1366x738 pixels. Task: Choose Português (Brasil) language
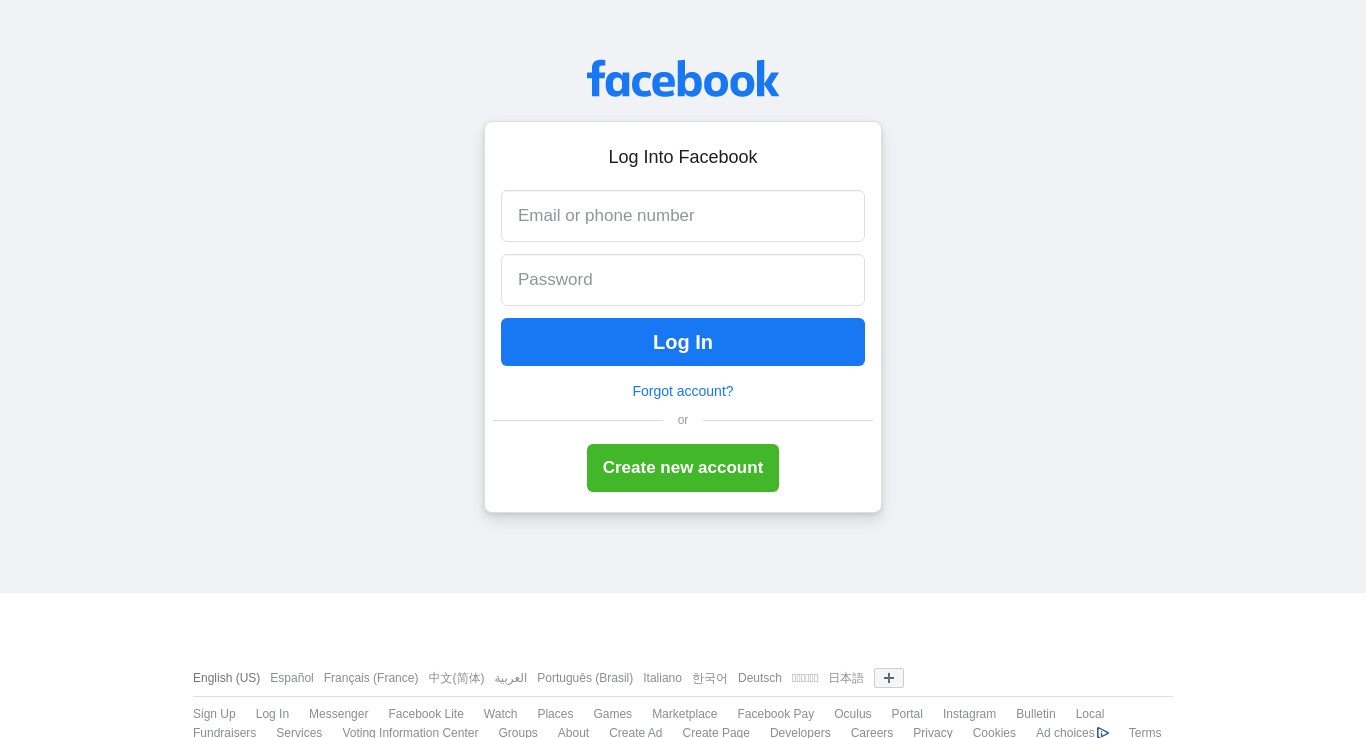[585, 678]
